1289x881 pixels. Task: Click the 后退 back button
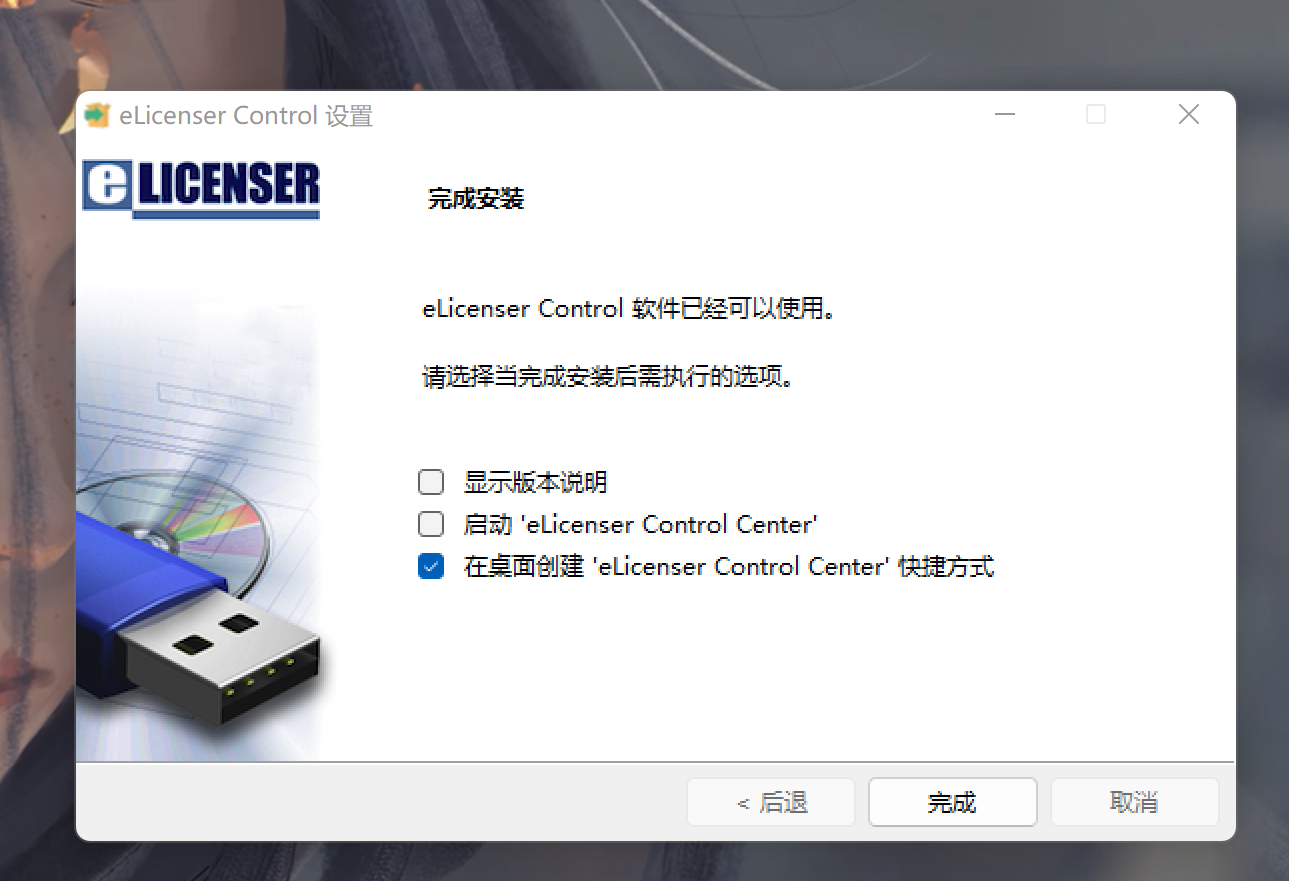771,802
